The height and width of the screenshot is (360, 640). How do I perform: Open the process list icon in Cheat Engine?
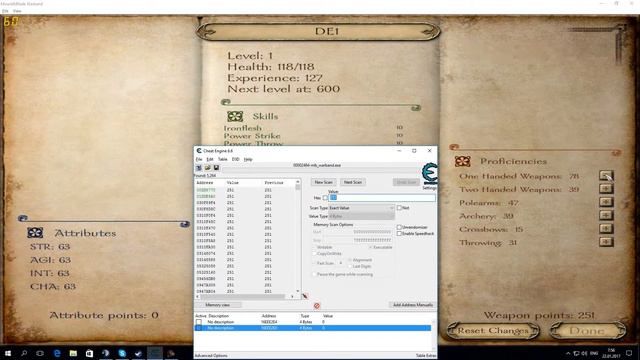tap(199, 168)
